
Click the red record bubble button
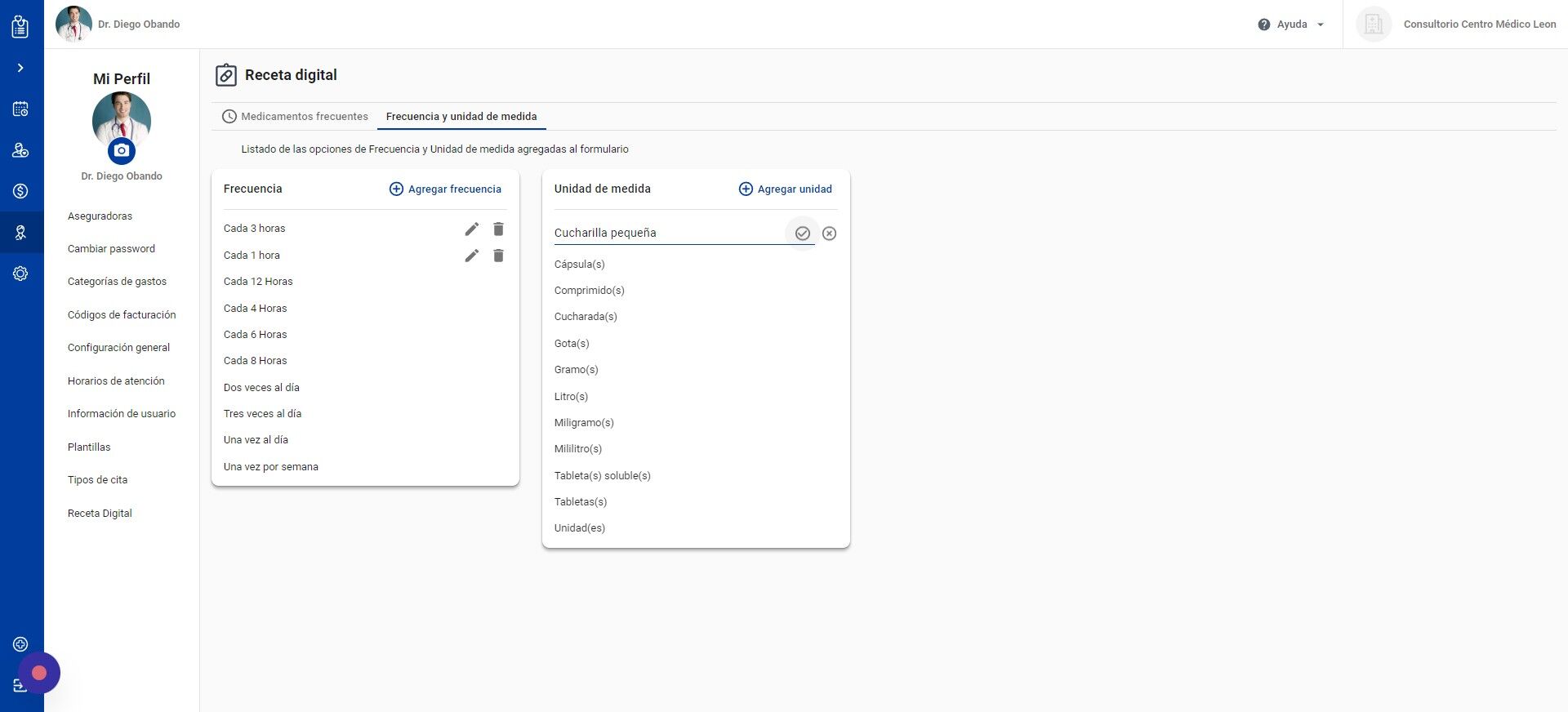click(38, 673)
